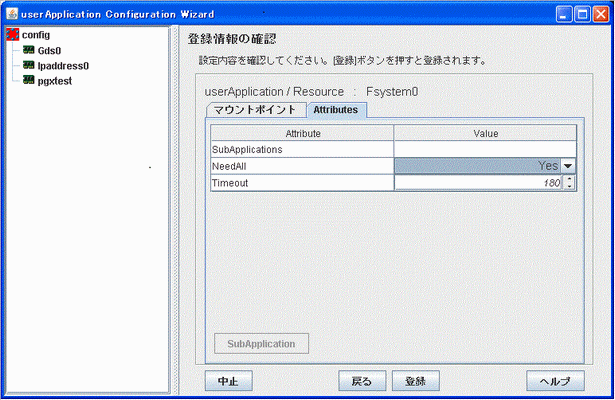Viewport: 615px width, 400px height.
Task: Click the Gds0 resource icon
Action: pyautogui.click(x=28, y=50)
